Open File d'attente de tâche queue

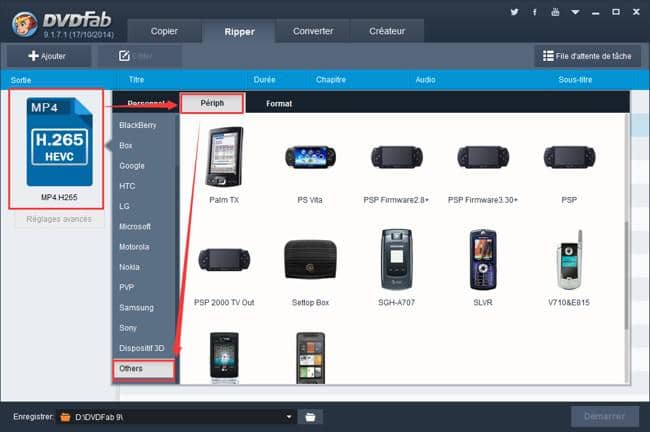pos(587,56)
